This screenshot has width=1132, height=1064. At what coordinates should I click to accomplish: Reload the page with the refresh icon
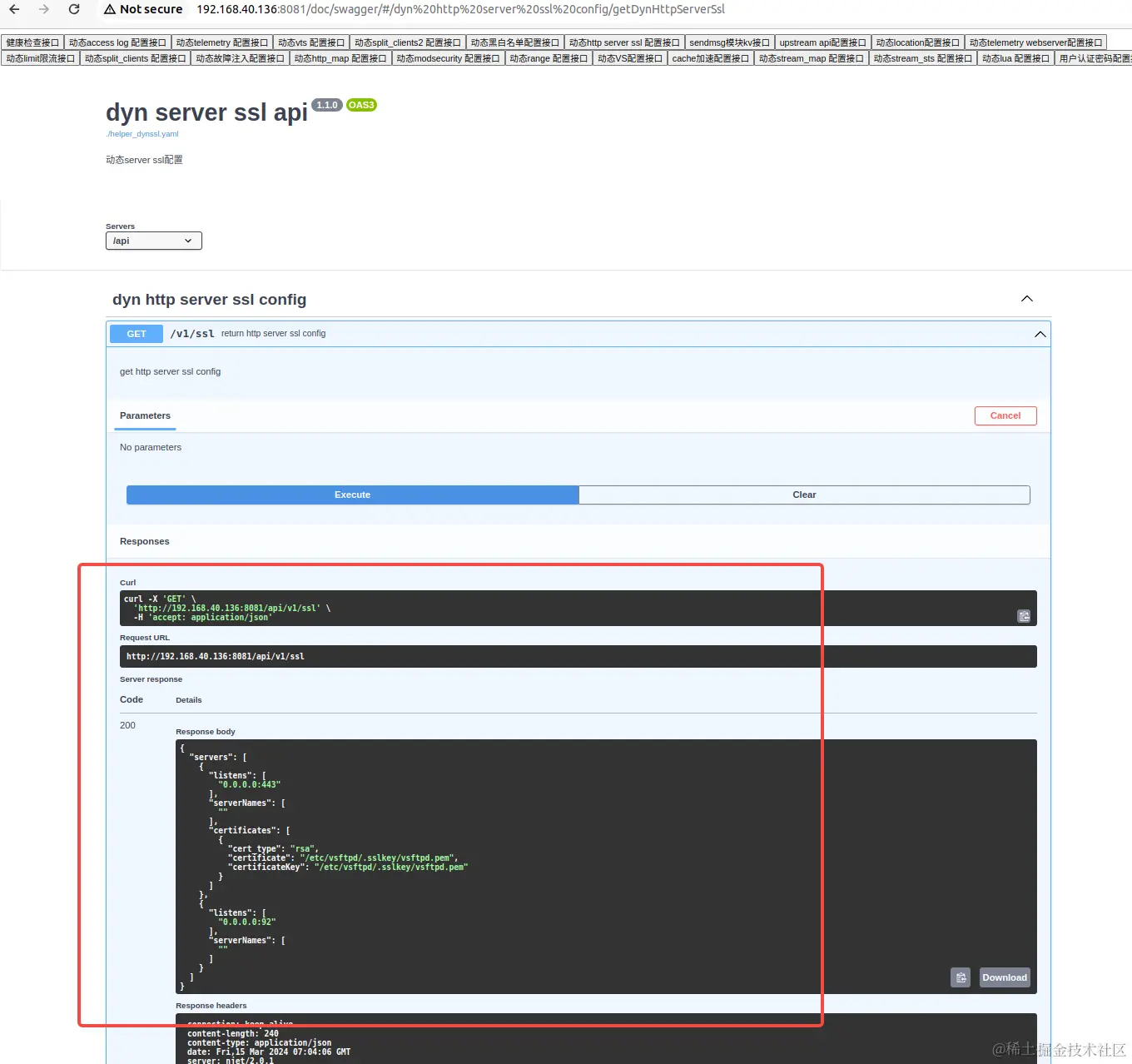(x=74, y=9)
